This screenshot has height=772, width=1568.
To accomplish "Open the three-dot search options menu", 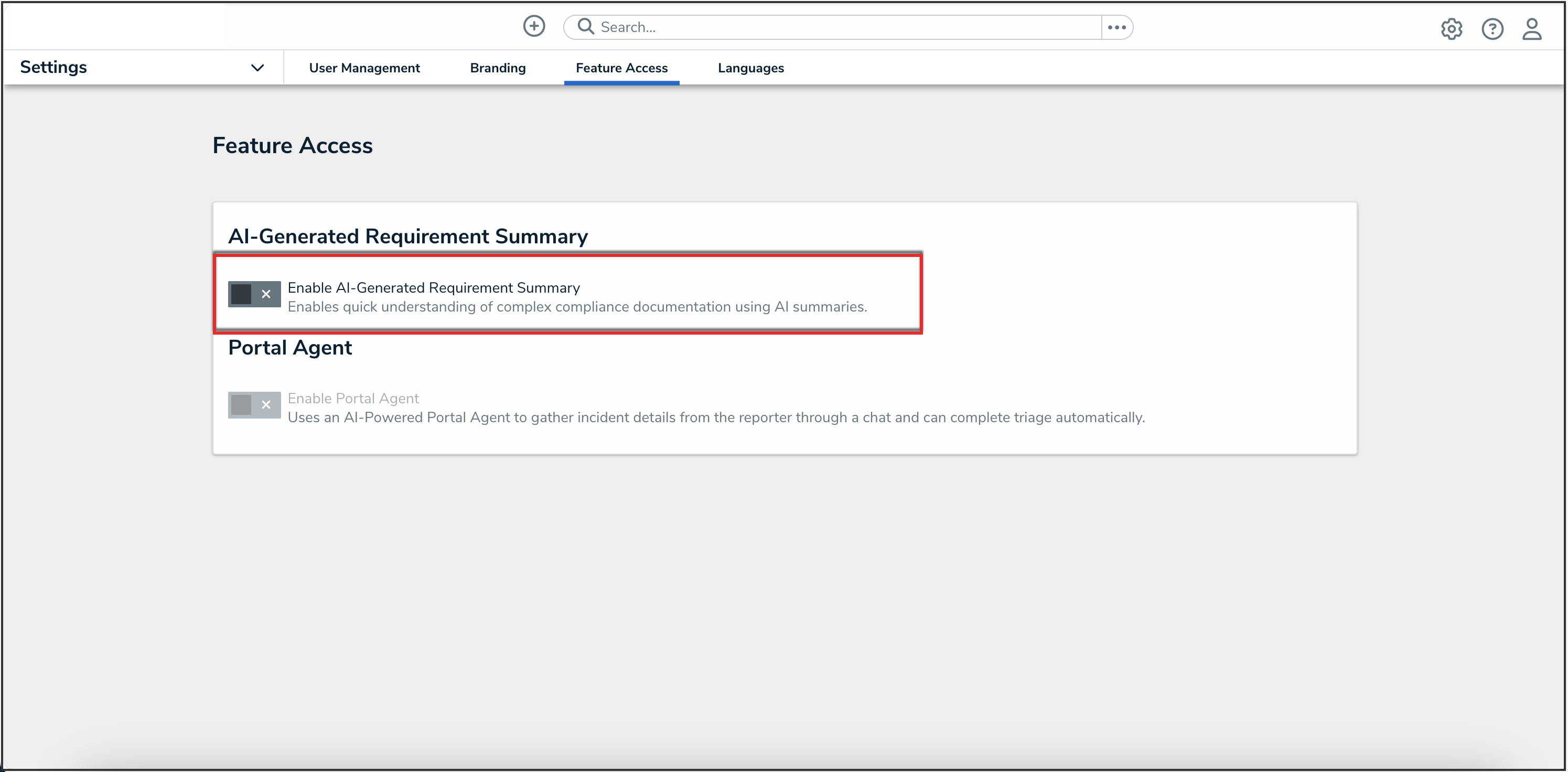I will click(1116, 27).
